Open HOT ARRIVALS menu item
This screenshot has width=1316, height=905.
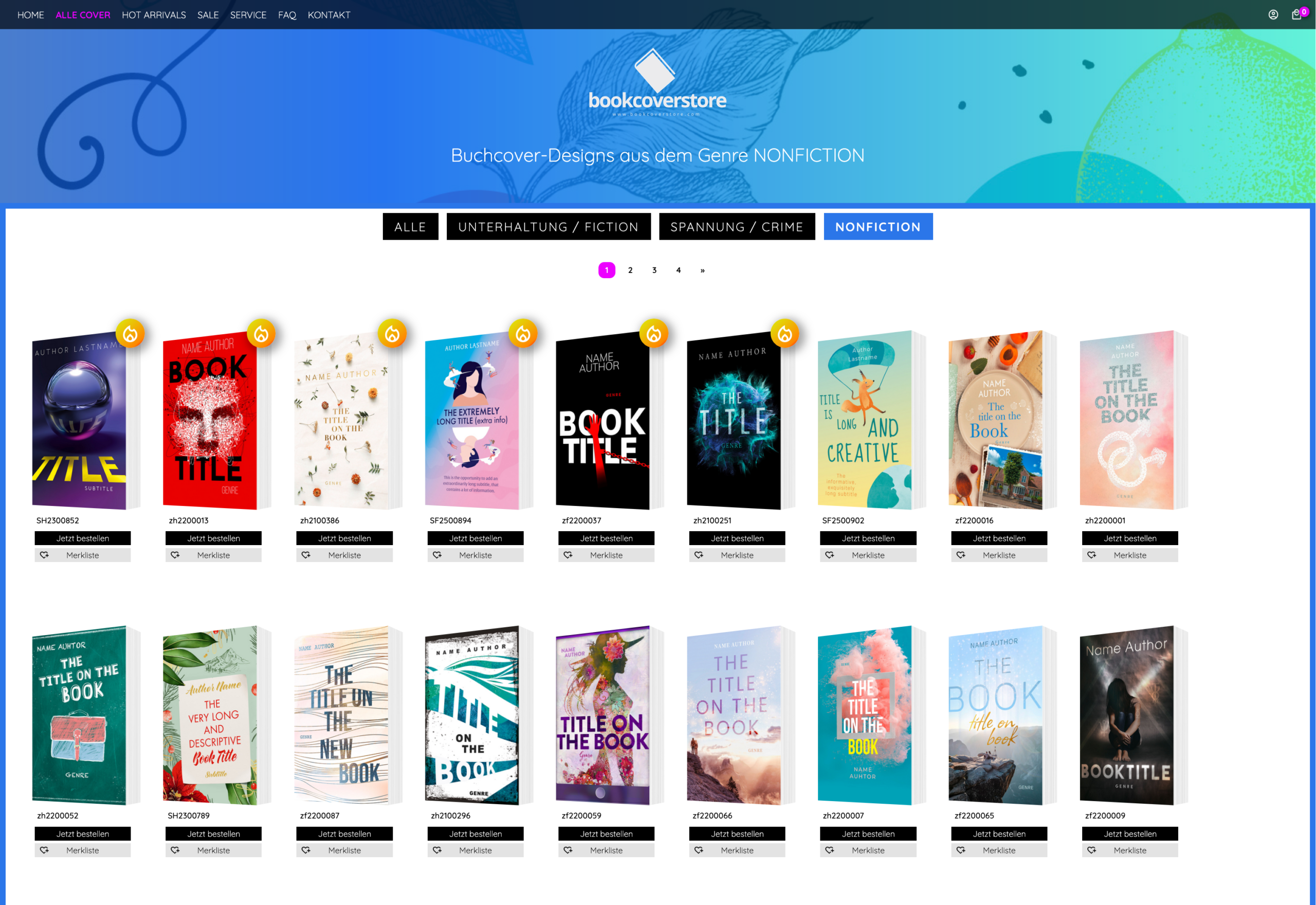pyautogui.click(x=154, y=15)
